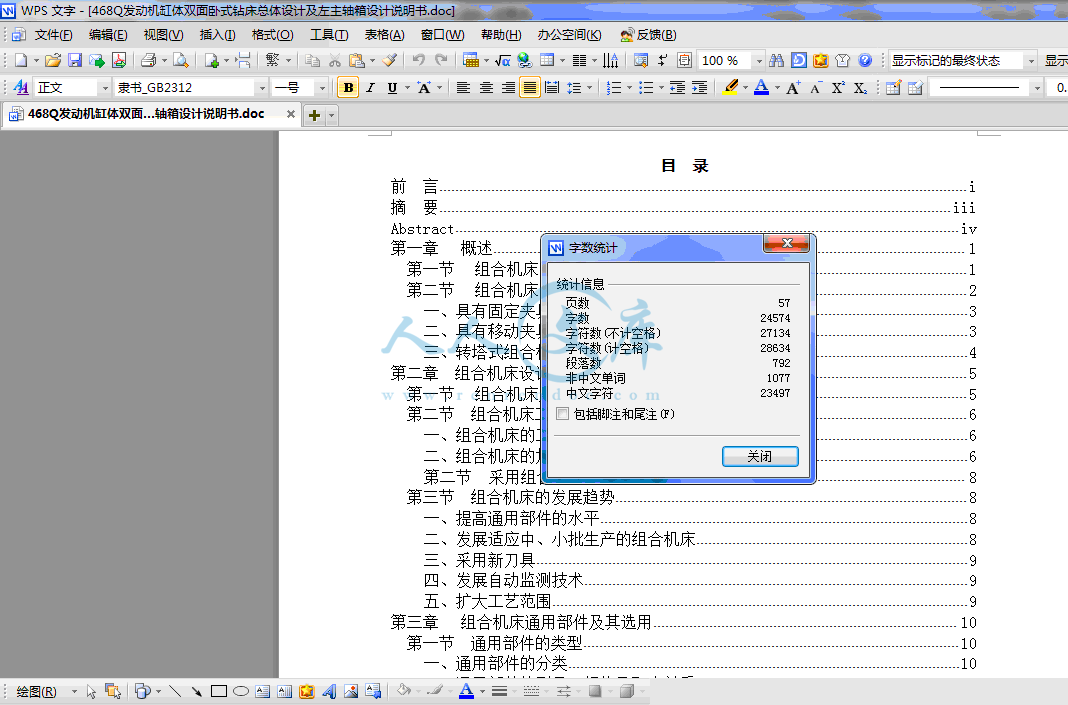Increase font size with A+ icon
Screen dimensions: 1068x705
click(793, 88)
